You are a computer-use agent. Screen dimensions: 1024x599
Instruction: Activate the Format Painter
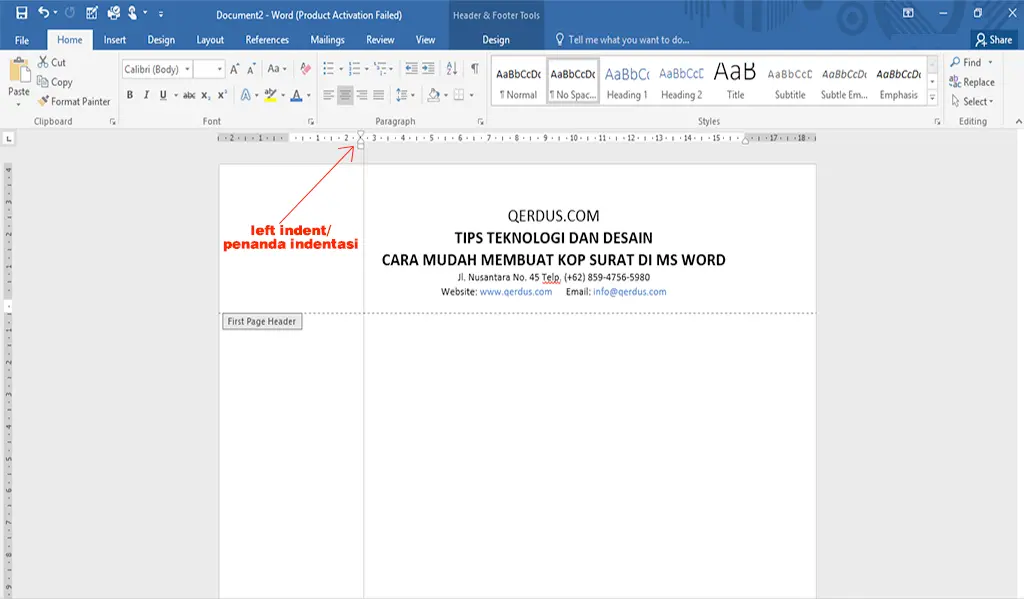point(74,101)
